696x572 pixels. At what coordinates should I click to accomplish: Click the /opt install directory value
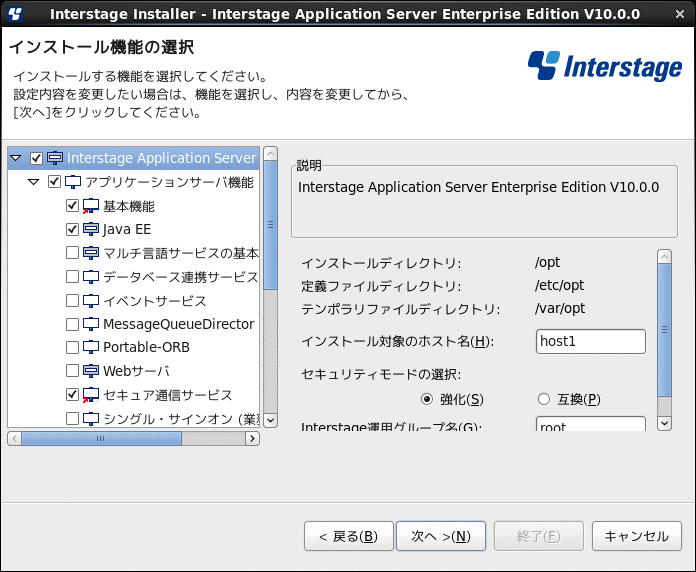pos(547,262)
